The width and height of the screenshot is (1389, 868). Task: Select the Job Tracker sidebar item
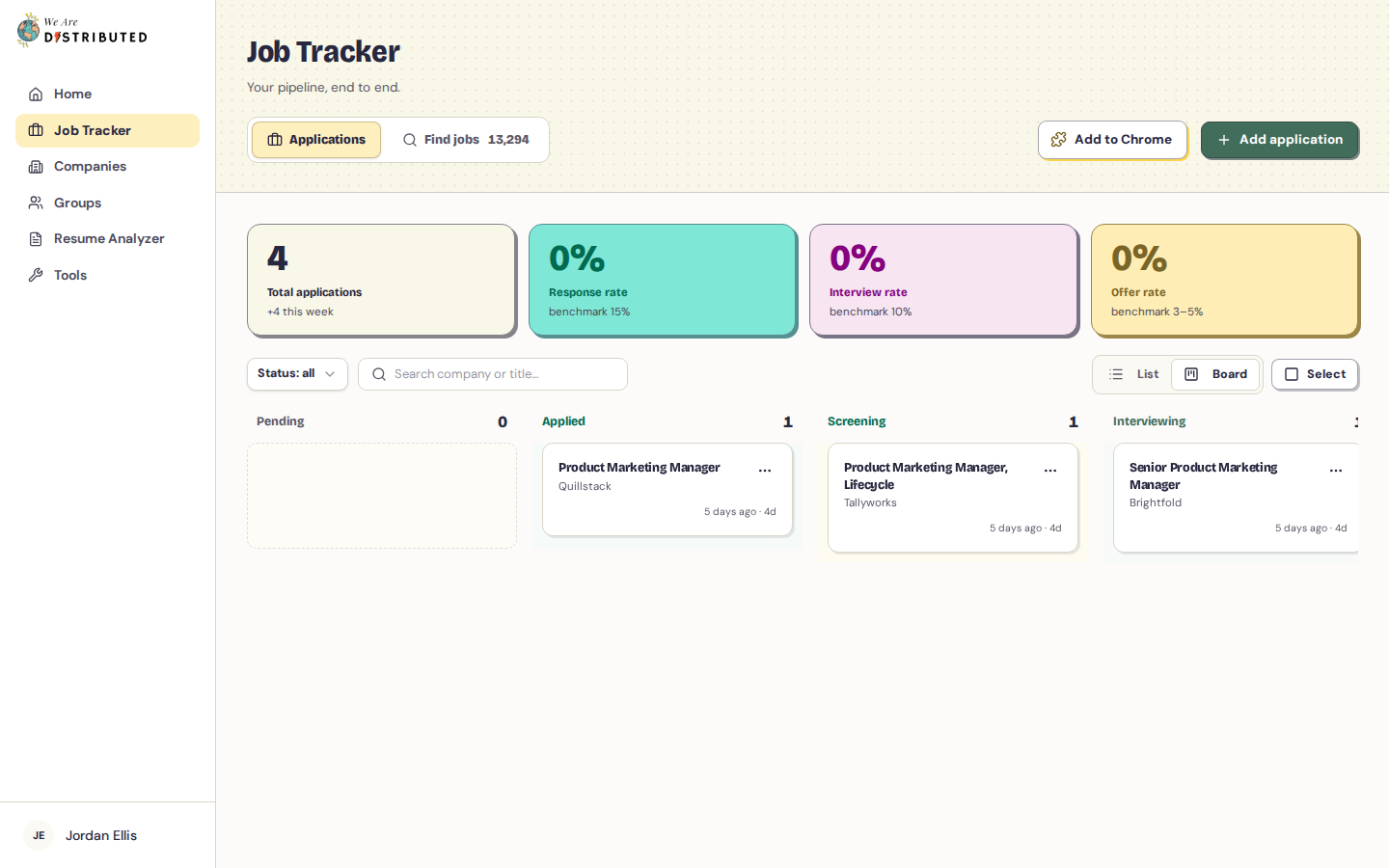click(107, 130)
